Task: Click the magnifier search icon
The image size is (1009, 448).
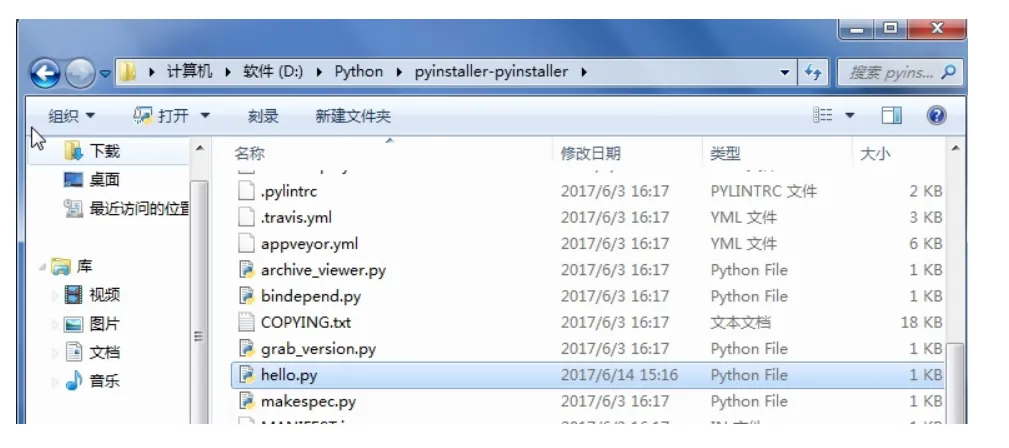Action: (x=949, y=73)
